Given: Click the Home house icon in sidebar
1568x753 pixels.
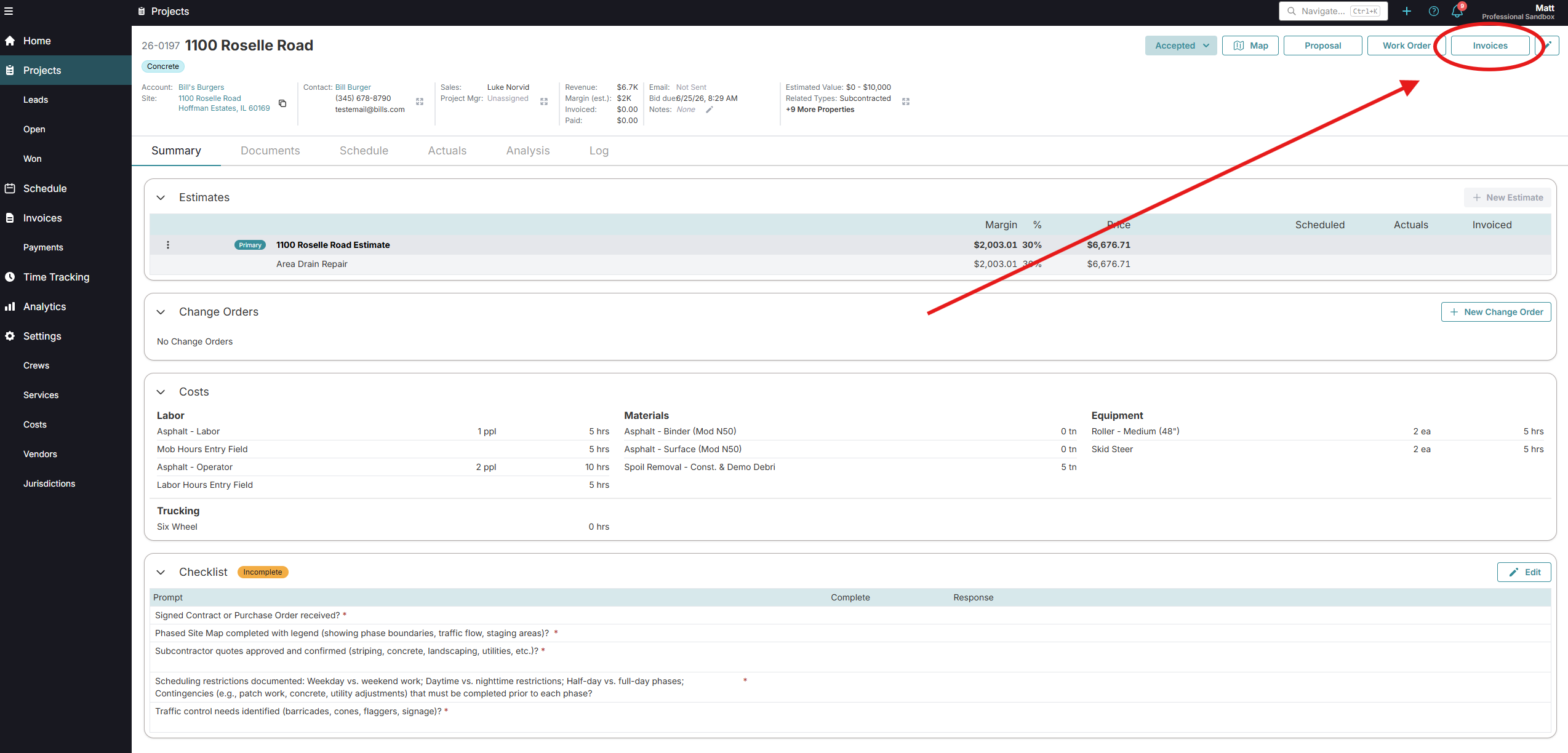Looking at the screenshot, I should coord(10,41).
